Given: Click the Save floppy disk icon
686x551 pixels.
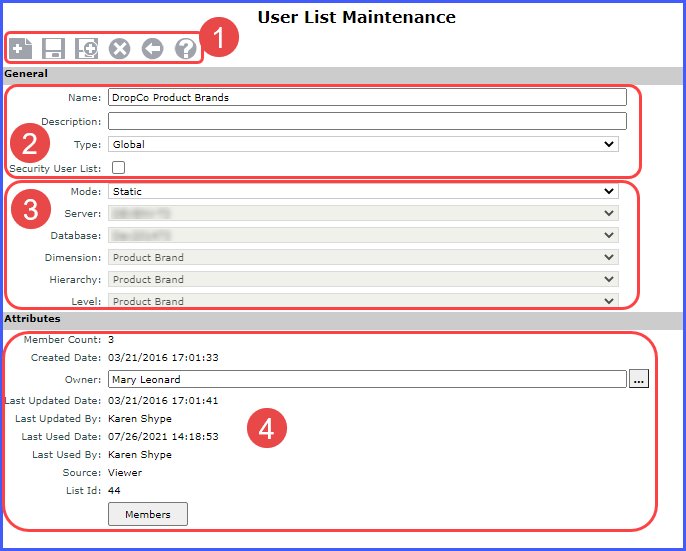Looking at the screenshot, I should click(x=53, y=48).
